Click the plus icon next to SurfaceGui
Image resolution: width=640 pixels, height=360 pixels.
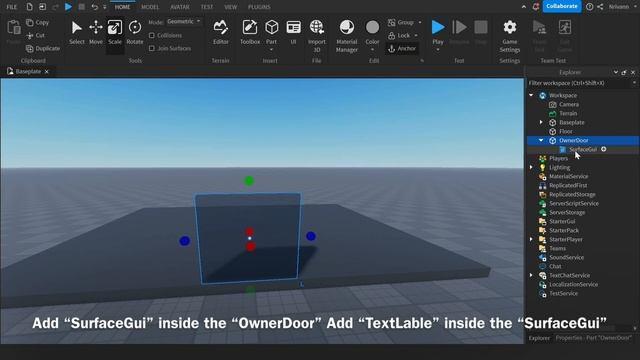pos(604,149)
